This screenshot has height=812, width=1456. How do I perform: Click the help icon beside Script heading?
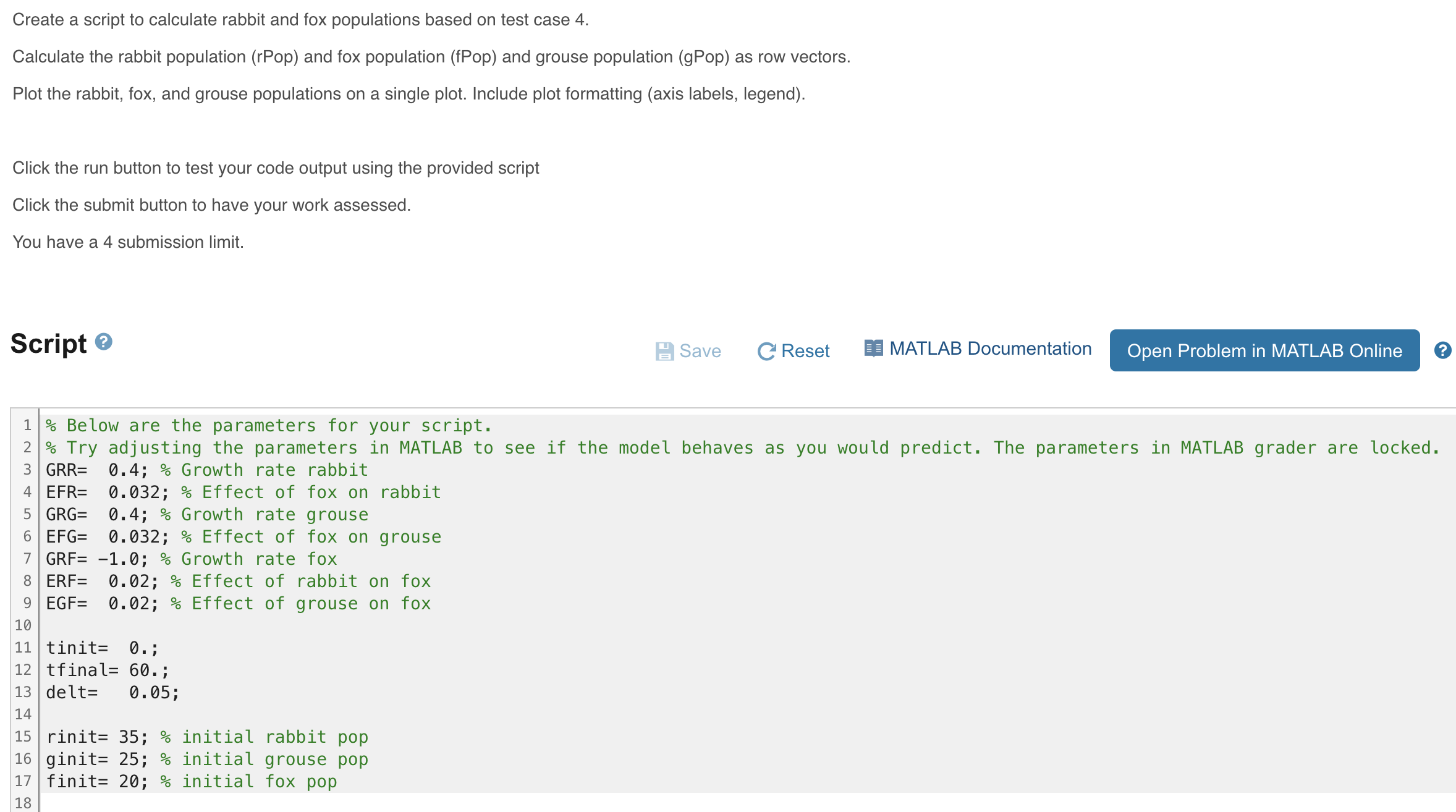coord(104,341)
